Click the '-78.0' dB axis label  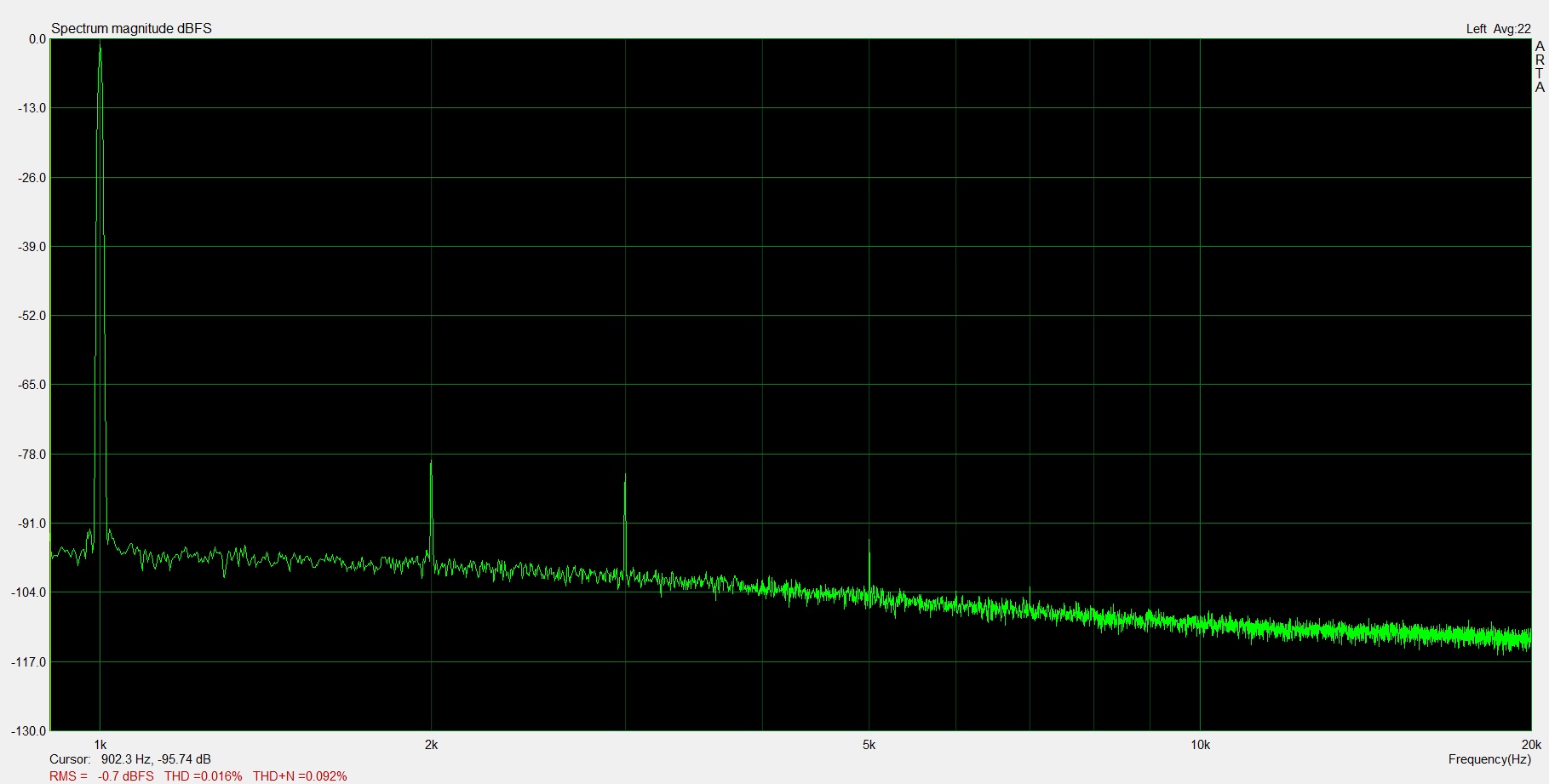tap(32, 455)
